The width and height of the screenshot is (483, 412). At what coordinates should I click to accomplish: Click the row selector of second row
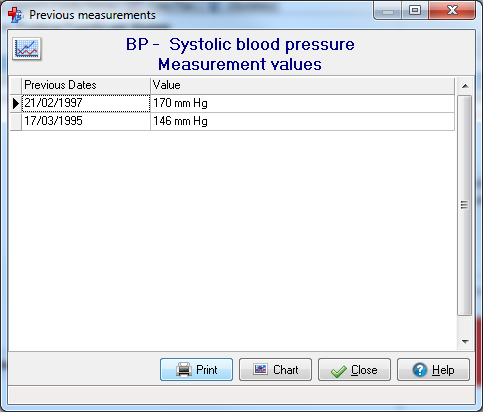coord(16,121)
